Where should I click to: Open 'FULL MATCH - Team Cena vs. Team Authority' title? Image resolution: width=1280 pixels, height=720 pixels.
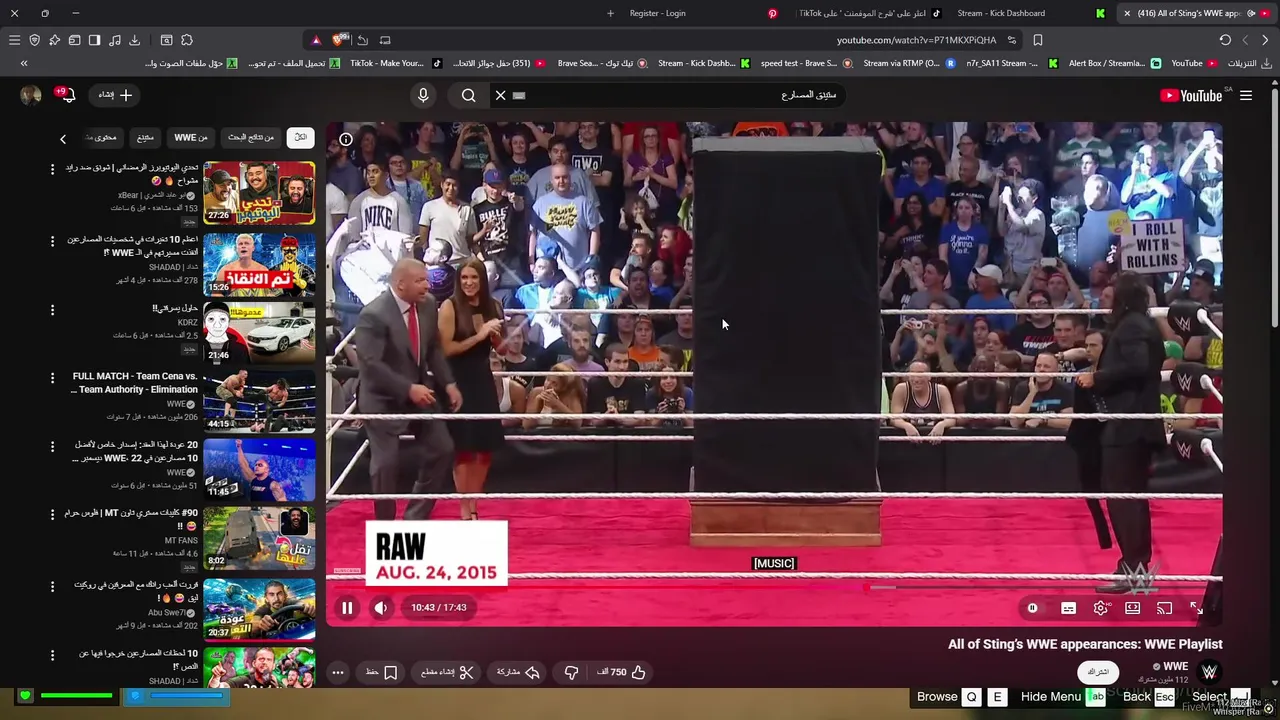[135, 383]
